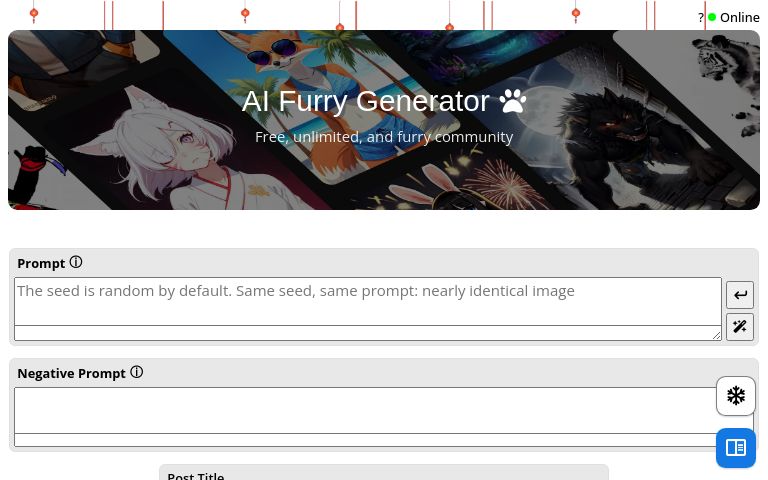Click the green online status dot
The height and width of the screenshot is (480, 768).
pyautogui.click(x=712, y=17)
